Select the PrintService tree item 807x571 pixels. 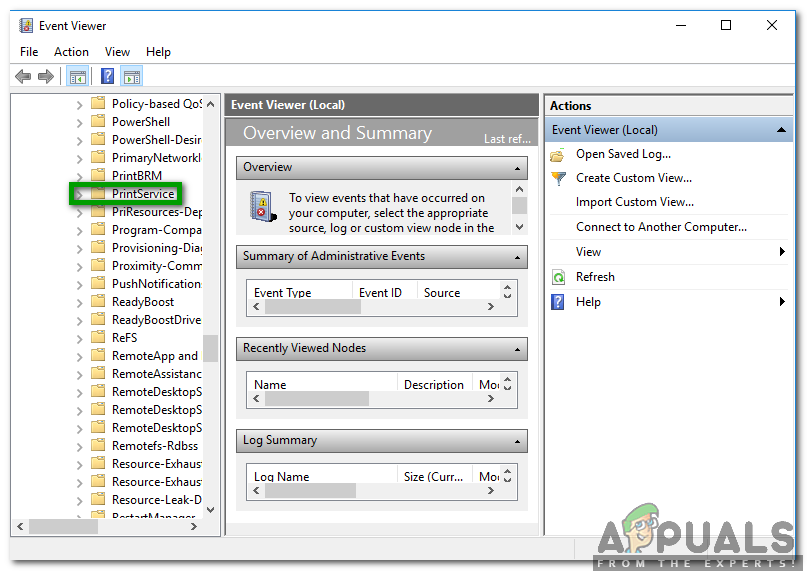143,194
